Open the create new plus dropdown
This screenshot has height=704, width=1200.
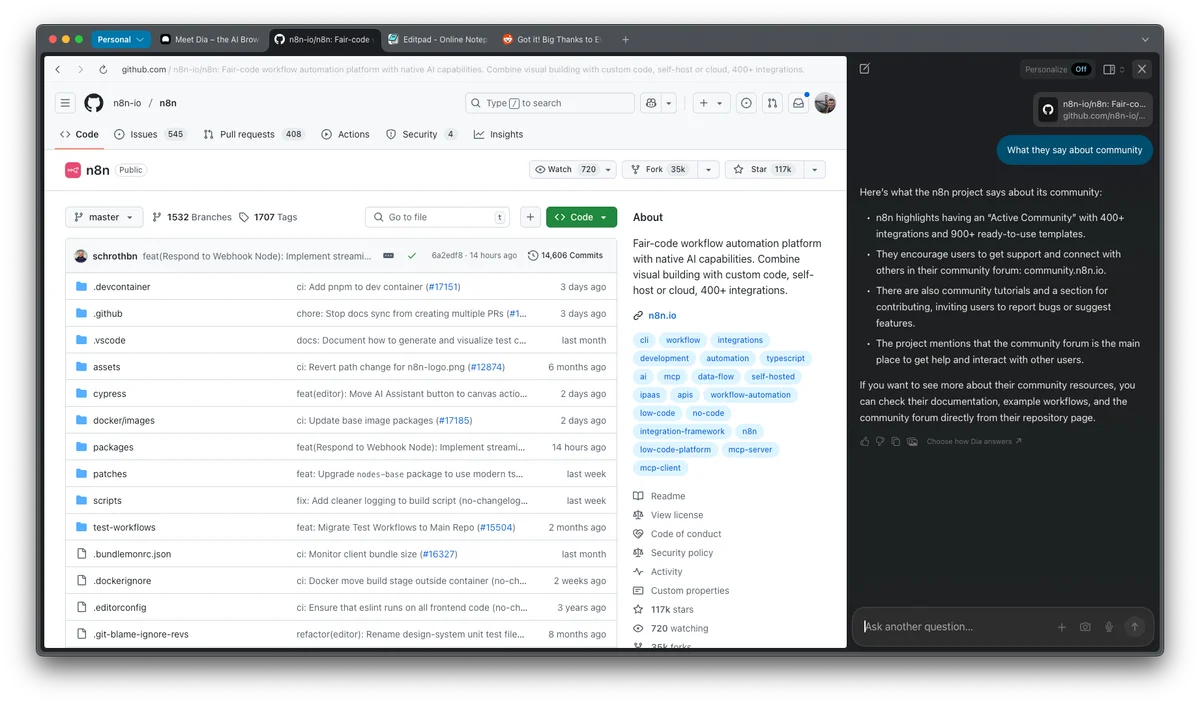(710, 103)
